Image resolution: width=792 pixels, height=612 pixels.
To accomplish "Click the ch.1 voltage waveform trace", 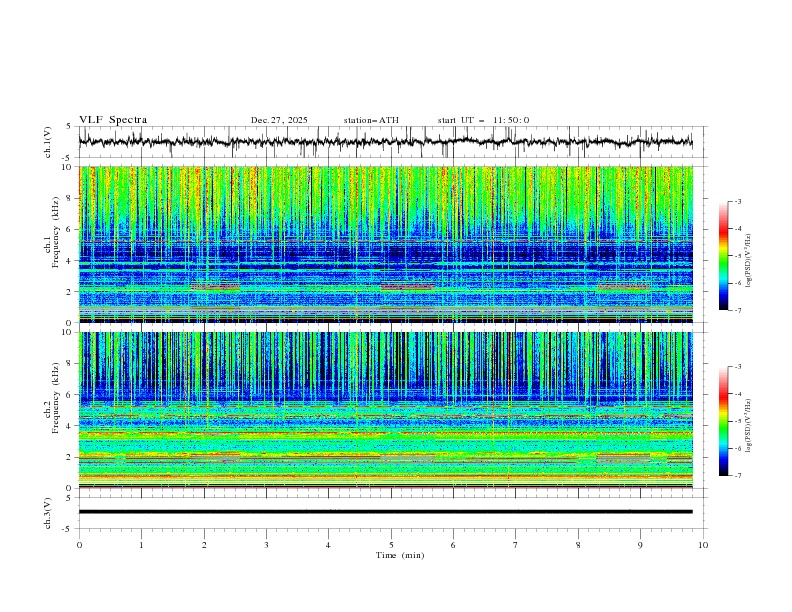I will (x=385, y=142).
